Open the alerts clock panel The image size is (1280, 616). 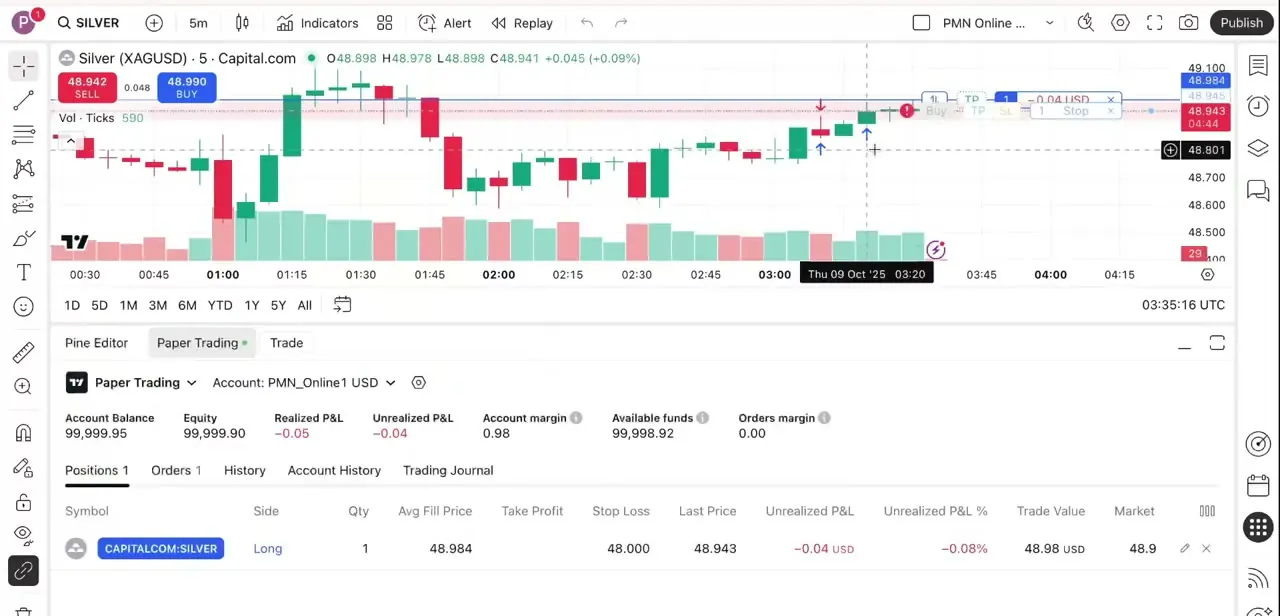[x=1258, y=106]
